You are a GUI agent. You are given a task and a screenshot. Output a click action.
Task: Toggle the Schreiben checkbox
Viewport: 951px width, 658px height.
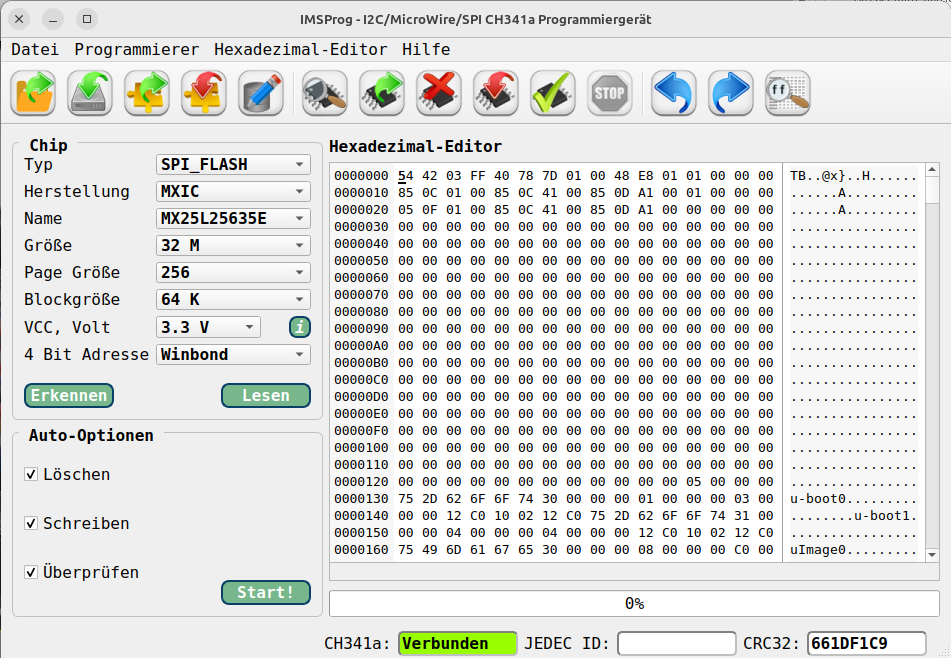pos(31,523)
